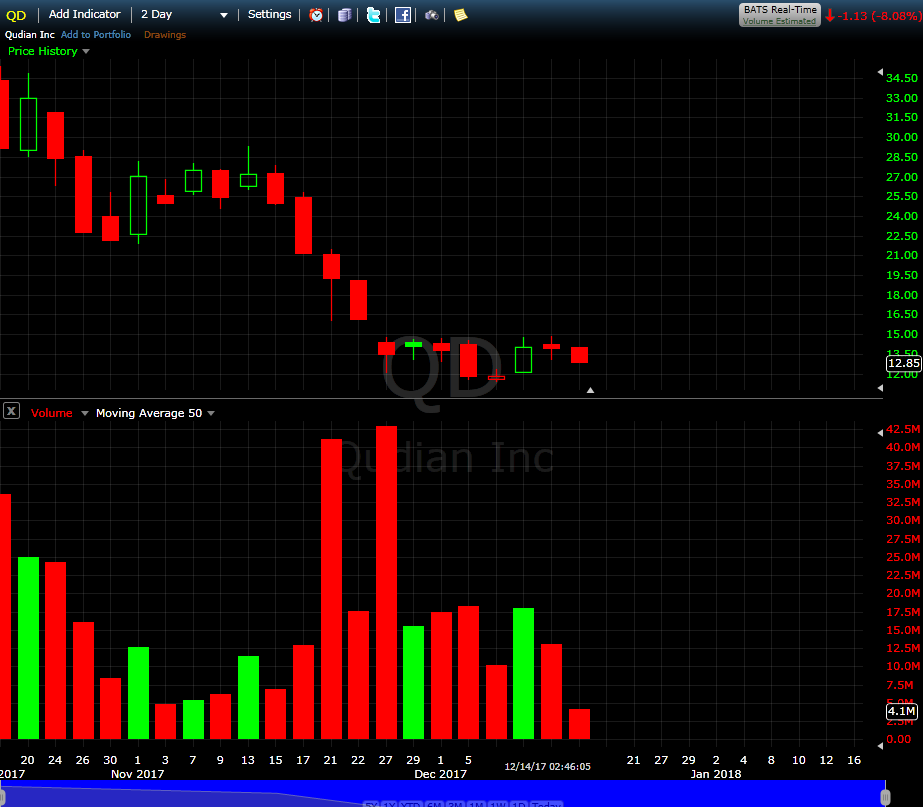923x807 pixels.
Task: Click the alarm clock alert icon
Action: pos(316,15)
